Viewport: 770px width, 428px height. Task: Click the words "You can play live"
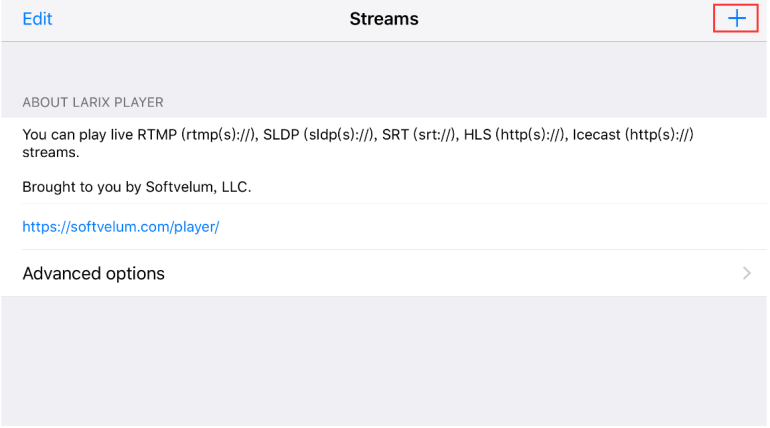tap(76, 135)
